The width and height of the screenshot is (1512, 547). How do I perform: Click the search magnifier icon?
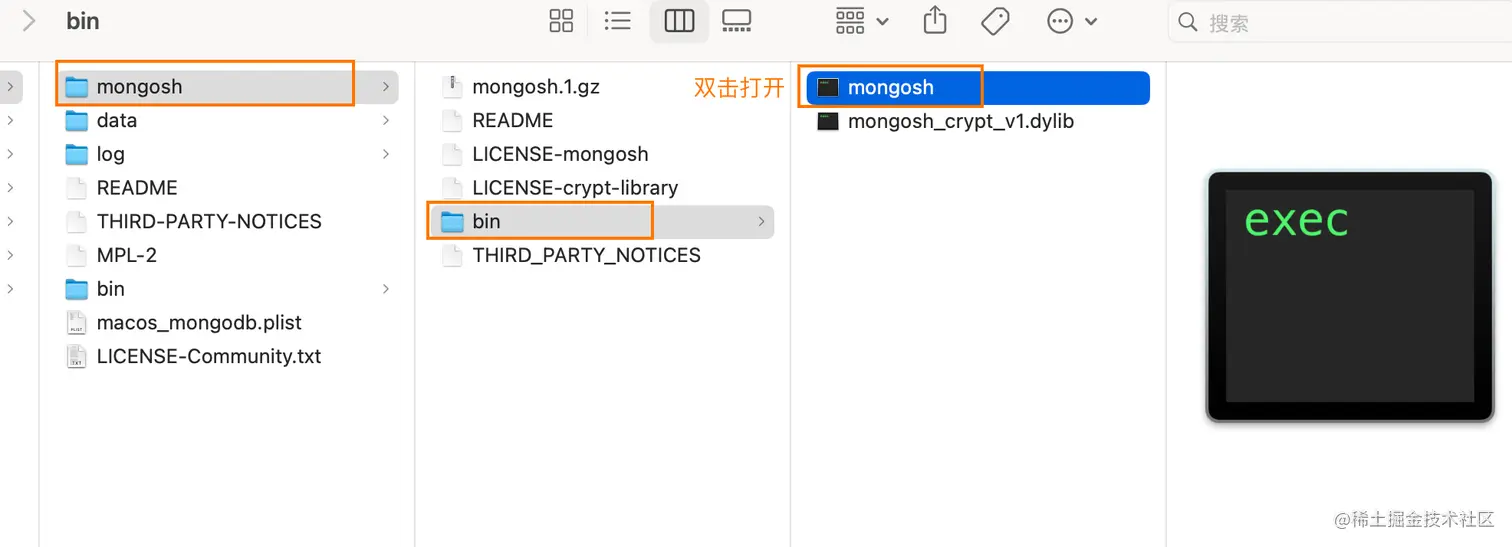[1188, 22]
